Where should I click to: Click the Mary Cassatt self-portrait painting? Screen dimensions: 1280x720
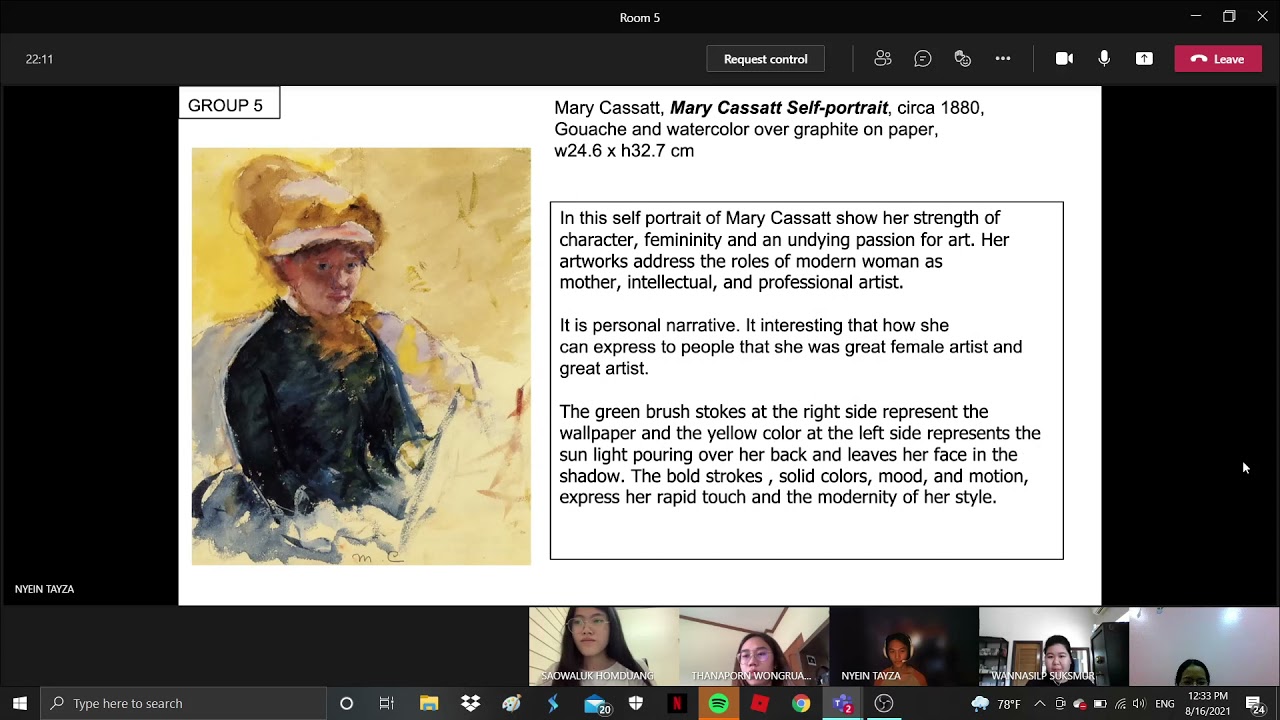pos(361,356)
